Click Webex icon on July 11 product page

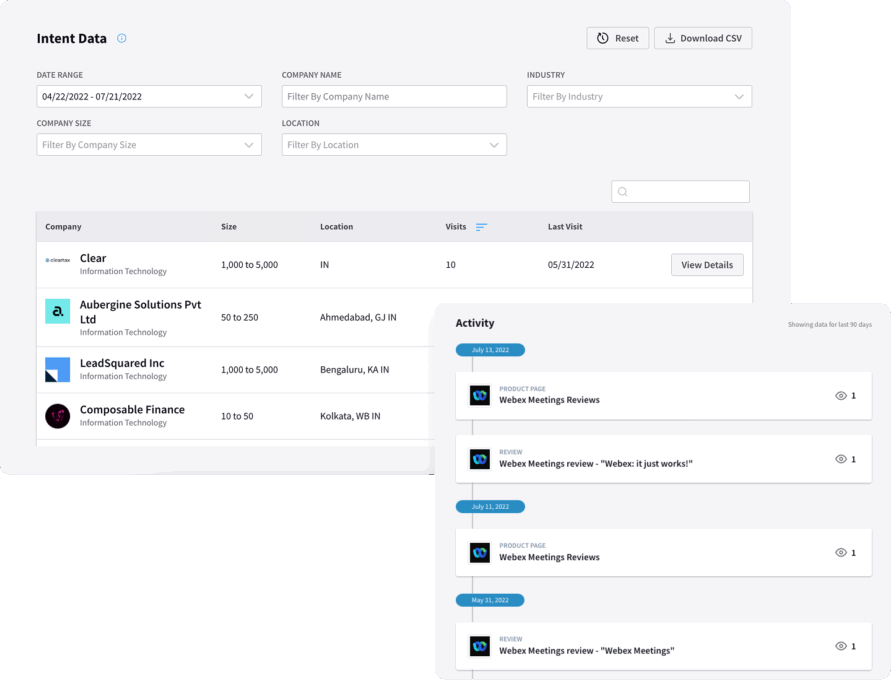pyautogui.click(x=480, y=553)
